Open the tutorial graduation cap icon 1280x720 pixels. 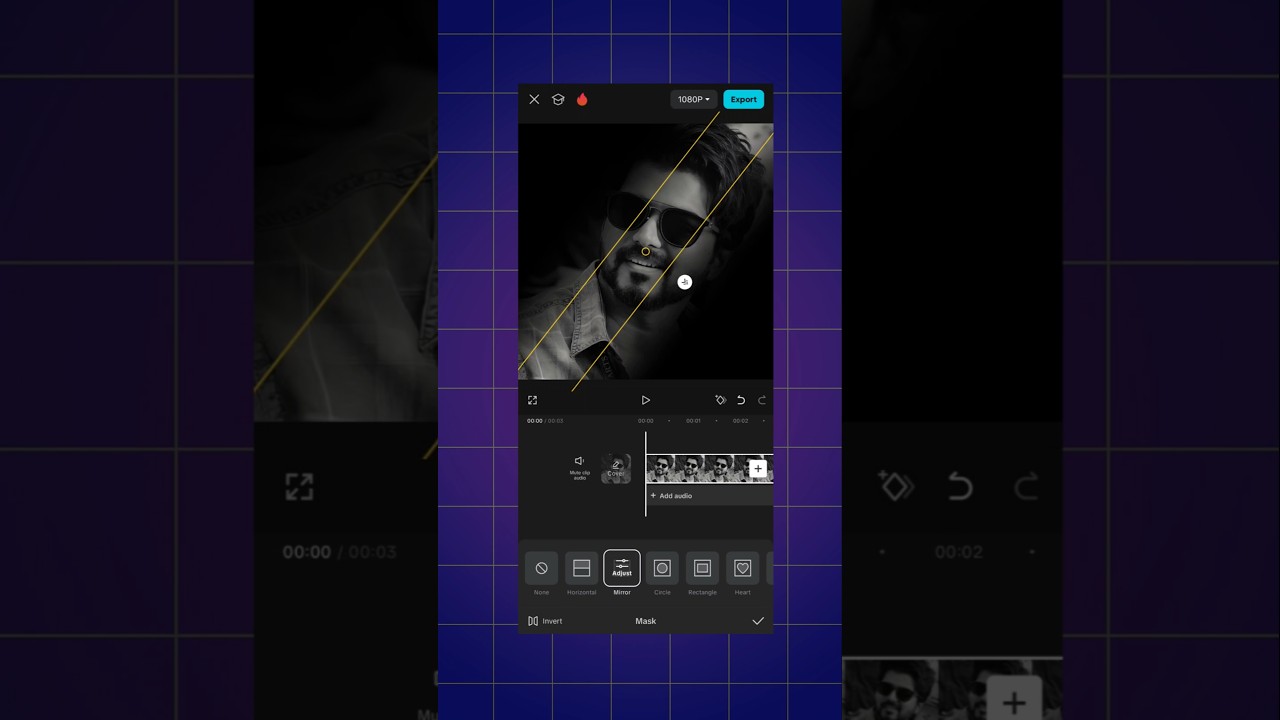point(558,99)
